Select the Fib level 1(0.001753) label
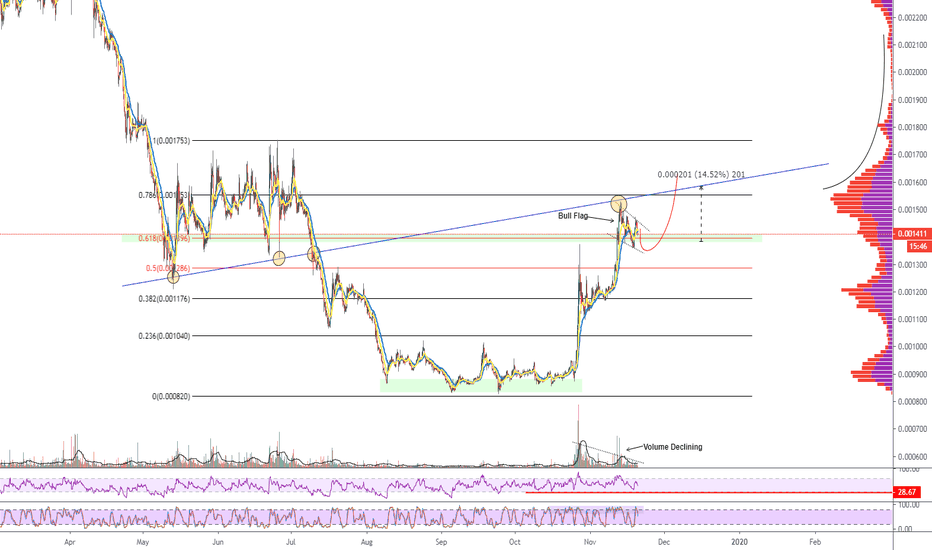The width and height of the screenshot is (932, 550). [x=171, y=141]
